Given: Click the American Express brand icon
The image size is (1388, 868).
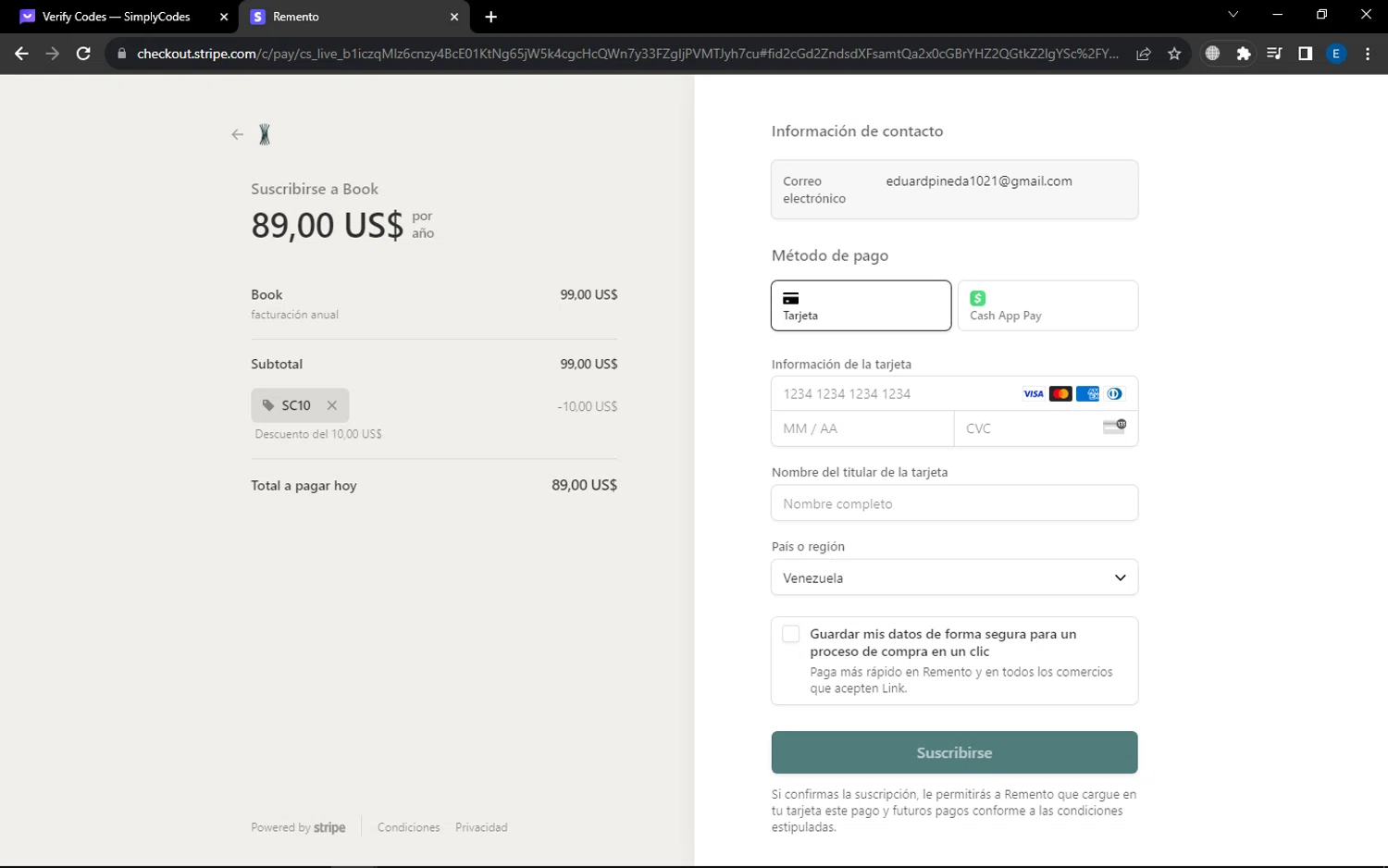Looking at the screenshot, I should [1087, 393].
